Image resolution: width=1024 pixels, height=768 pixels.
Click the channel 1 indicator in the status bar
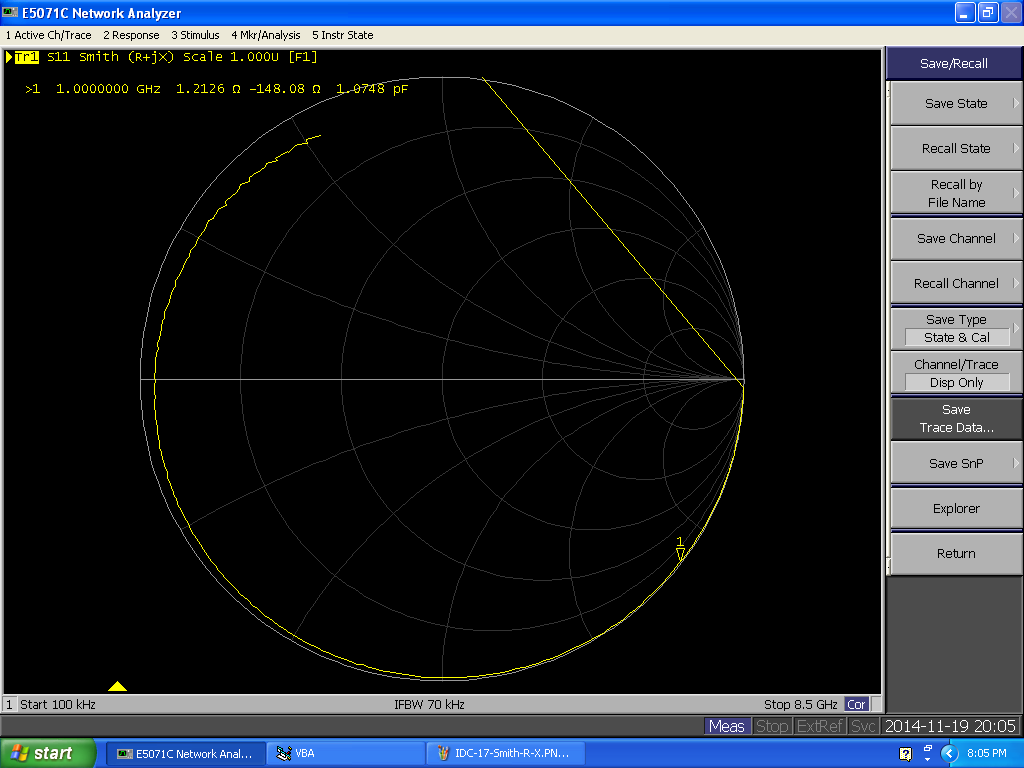pyautogui.click(x=9, y=705)
